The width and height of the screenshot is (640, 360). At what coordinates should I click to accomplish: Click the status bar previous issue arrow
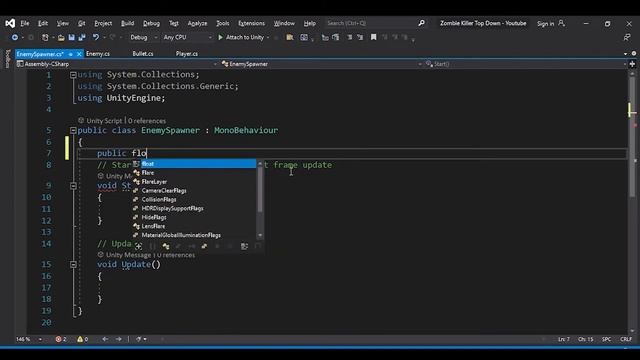click(105, 339)
